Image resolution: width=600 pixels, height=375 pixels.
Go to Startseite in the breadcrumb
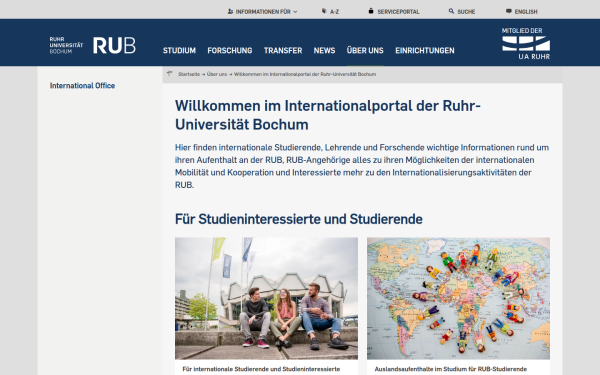189,74
